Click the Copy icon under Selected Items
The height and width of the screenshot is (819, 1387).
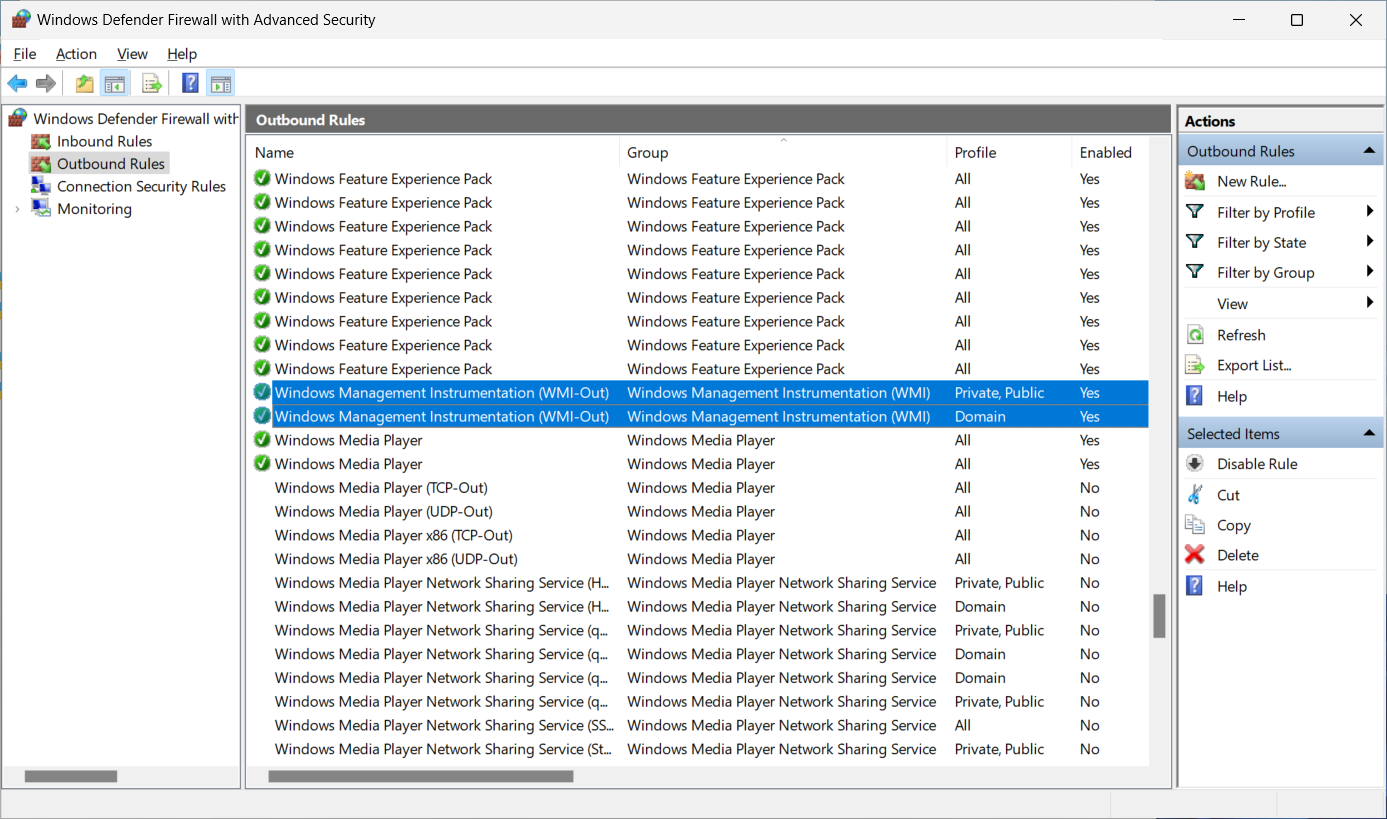coord(1195,525)
